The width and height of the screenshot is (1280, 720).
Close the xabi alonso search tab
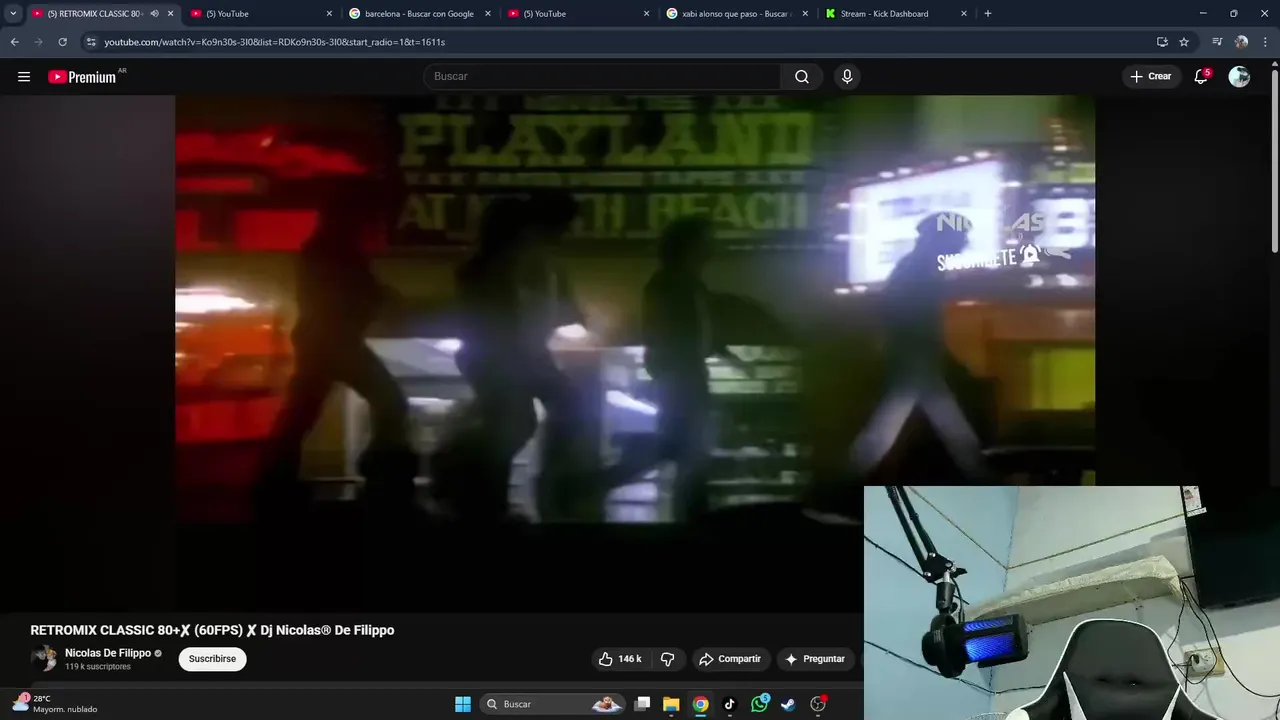tap(805, 14)
